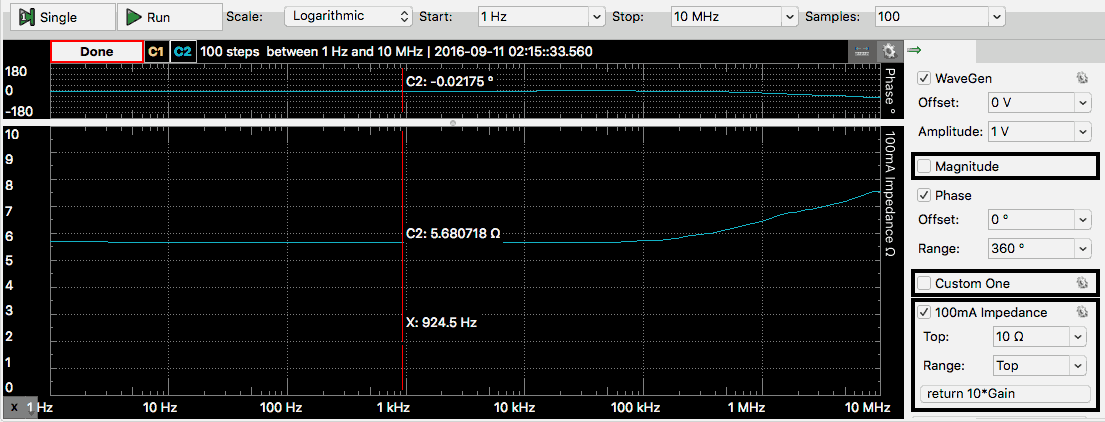1105x422 pixels.
Task: Click the -180 phase axis value
Action: coord(19,111)
